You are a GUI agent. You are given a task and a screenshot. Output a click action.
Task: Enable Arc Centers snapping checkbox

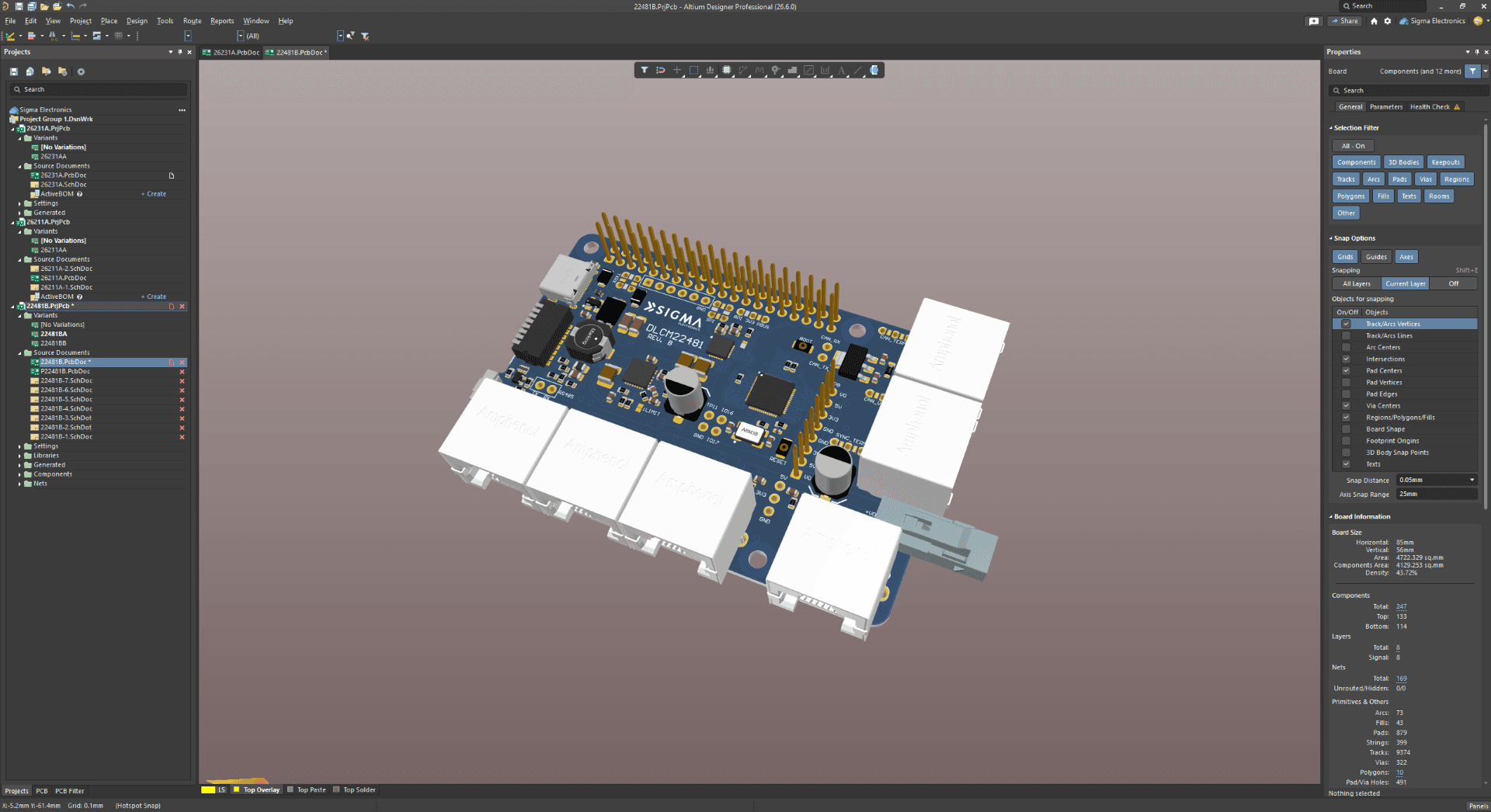1346,348
